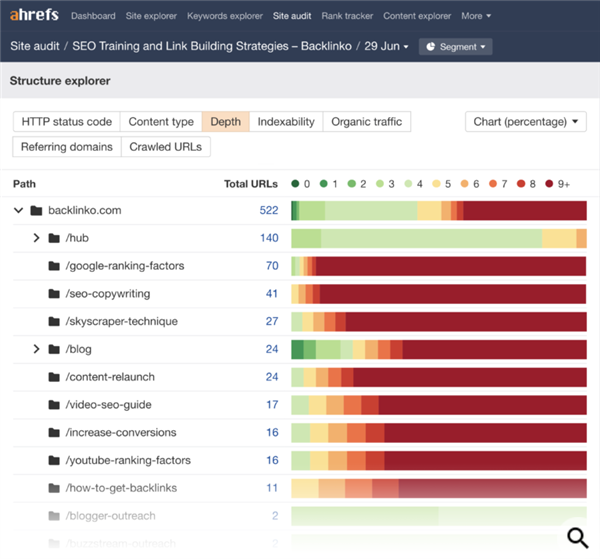Select the Depth filter toggle
The width and height of the screenshot is (600, 559).
click(225, 122)
